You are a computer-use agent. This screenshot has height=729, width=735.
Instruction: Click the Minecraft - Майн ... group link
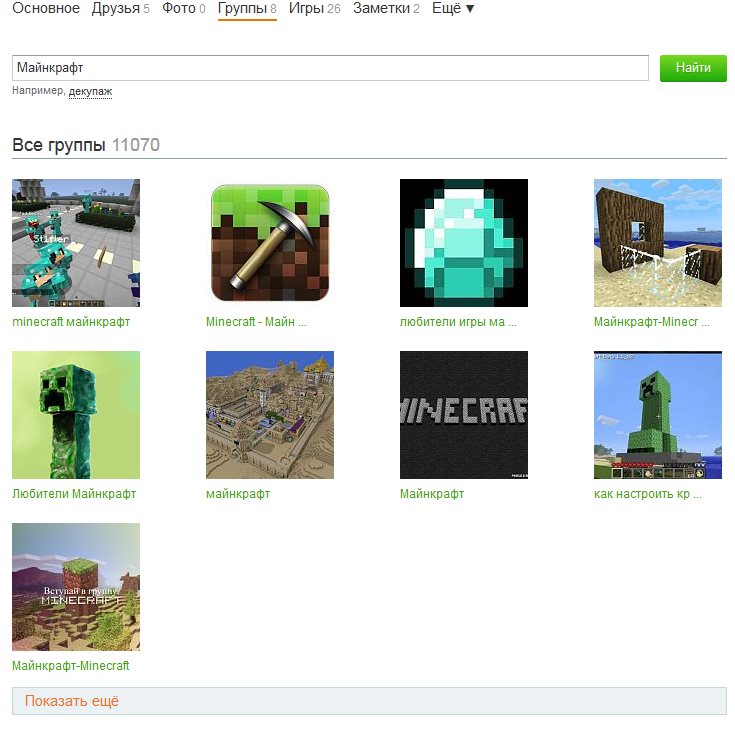[256, 322]
